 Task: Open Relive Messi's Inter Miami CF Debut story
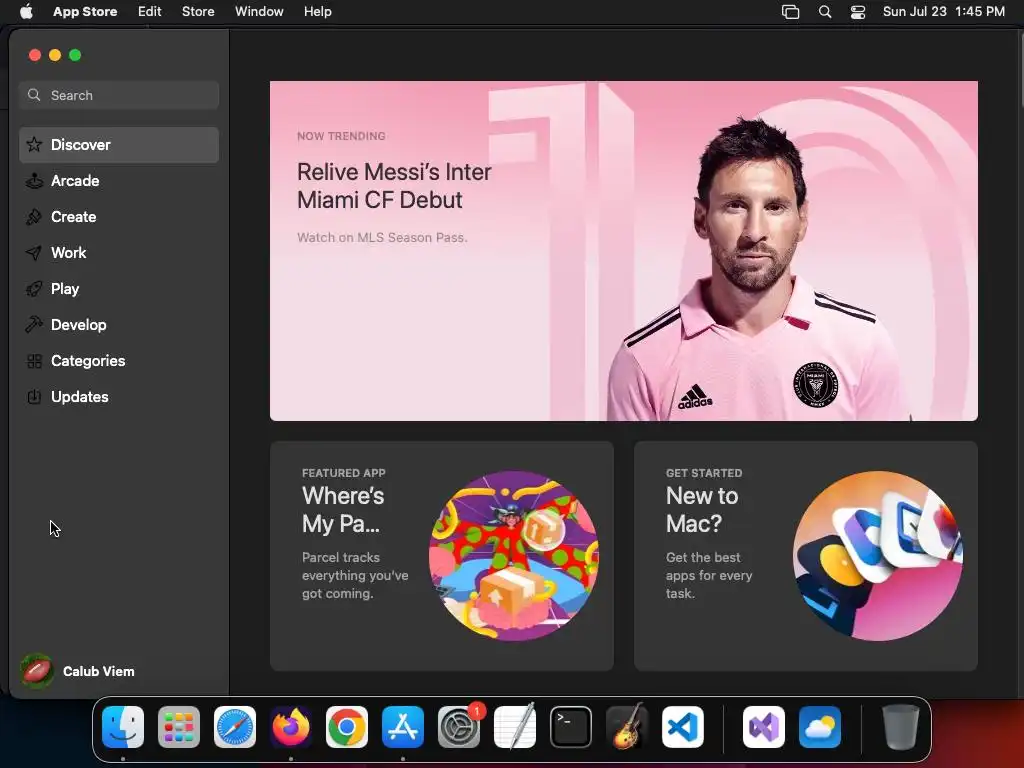click(x=624, y=251)
